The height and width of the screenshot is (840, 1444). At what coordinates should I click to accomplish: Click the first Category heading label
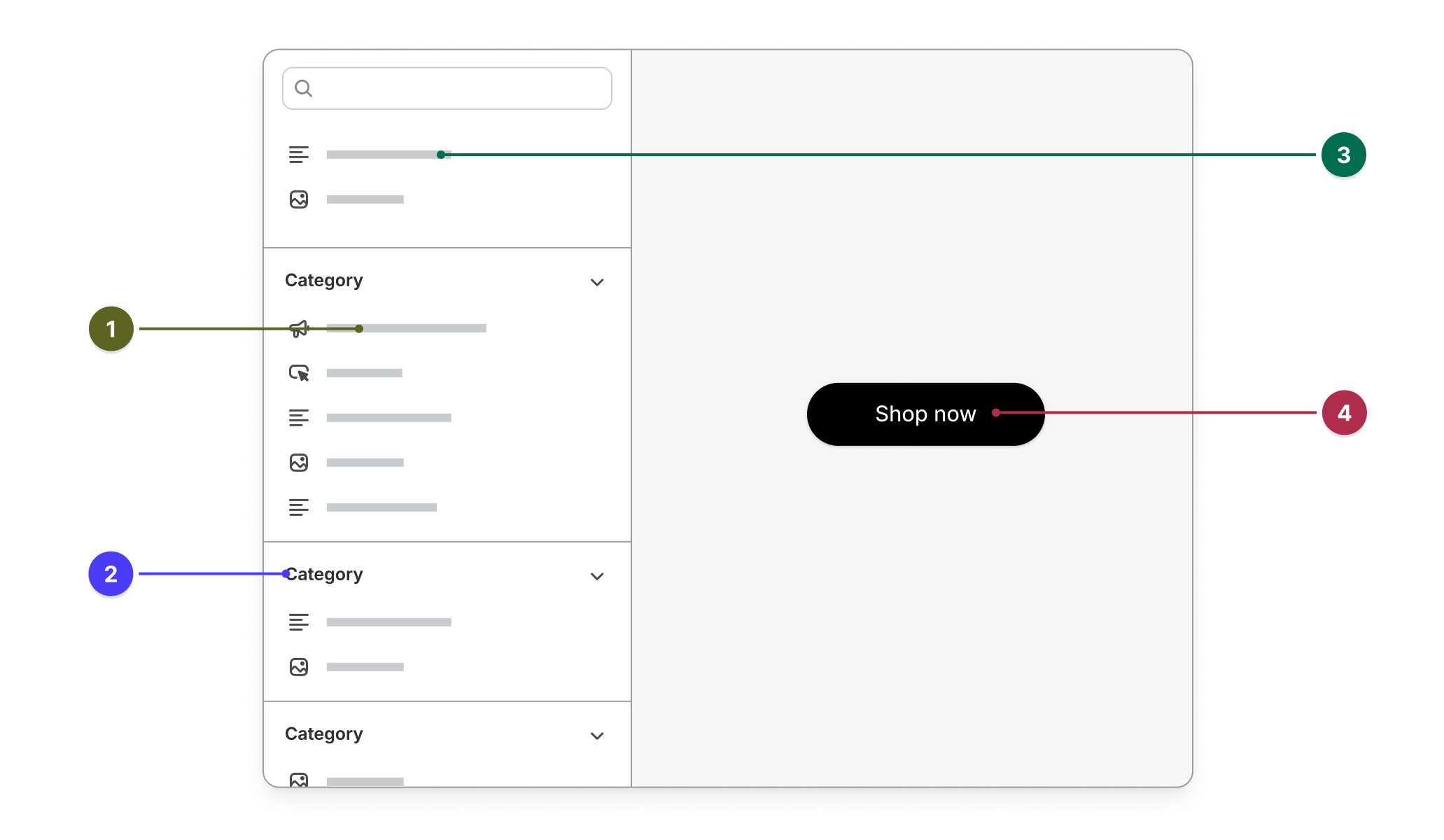[324, 281]
